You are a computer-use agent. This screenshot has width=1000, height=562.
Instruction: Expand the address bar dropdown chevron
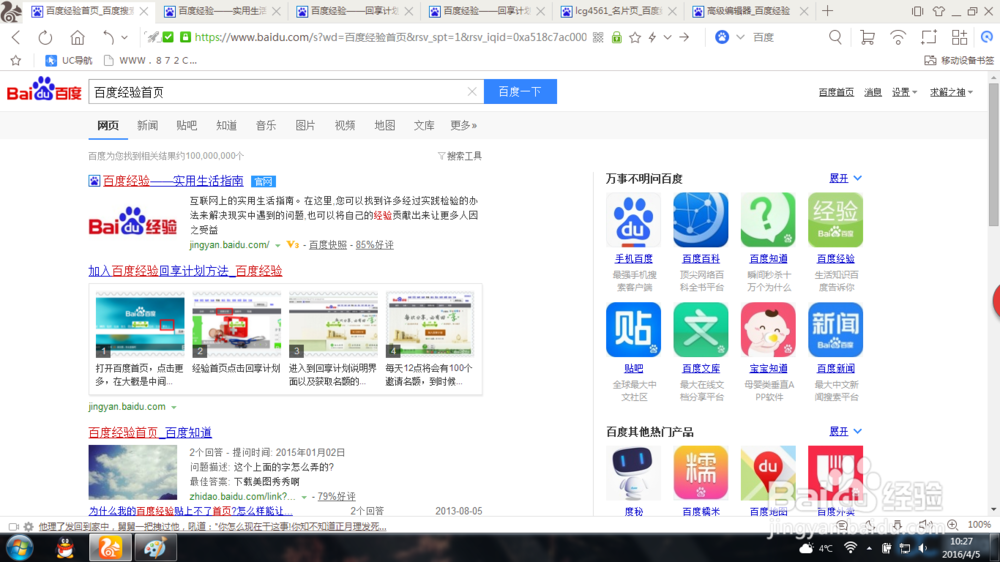pos(668,38)
